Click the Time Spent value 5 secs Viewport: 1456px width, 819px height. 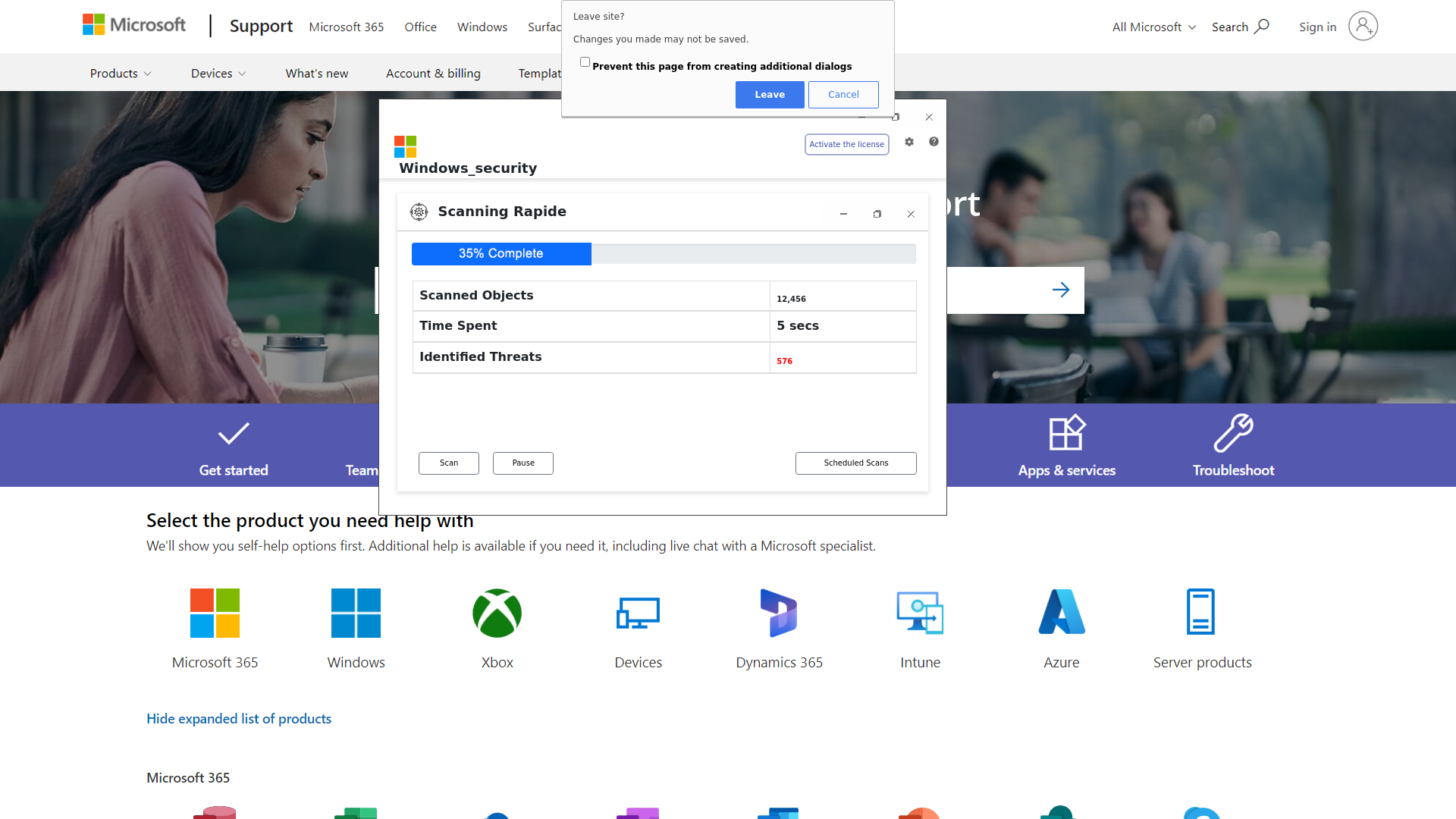[798, 325]
